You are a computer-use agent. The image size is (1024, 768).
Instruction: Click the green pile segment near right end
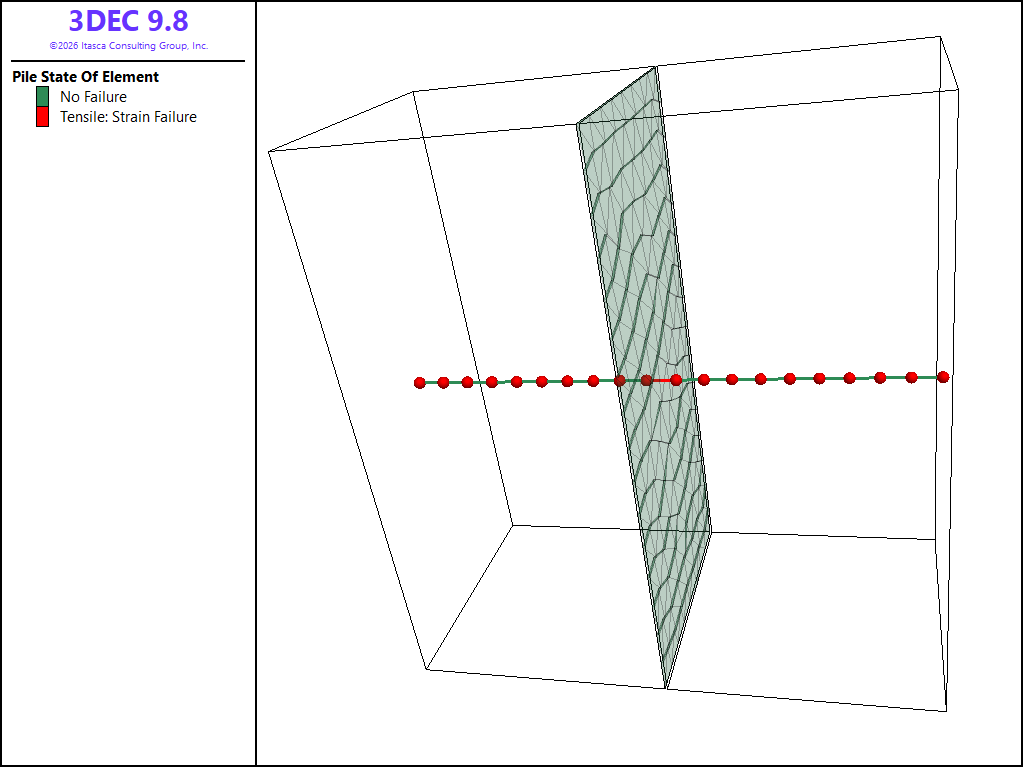[x=896, y=377]
